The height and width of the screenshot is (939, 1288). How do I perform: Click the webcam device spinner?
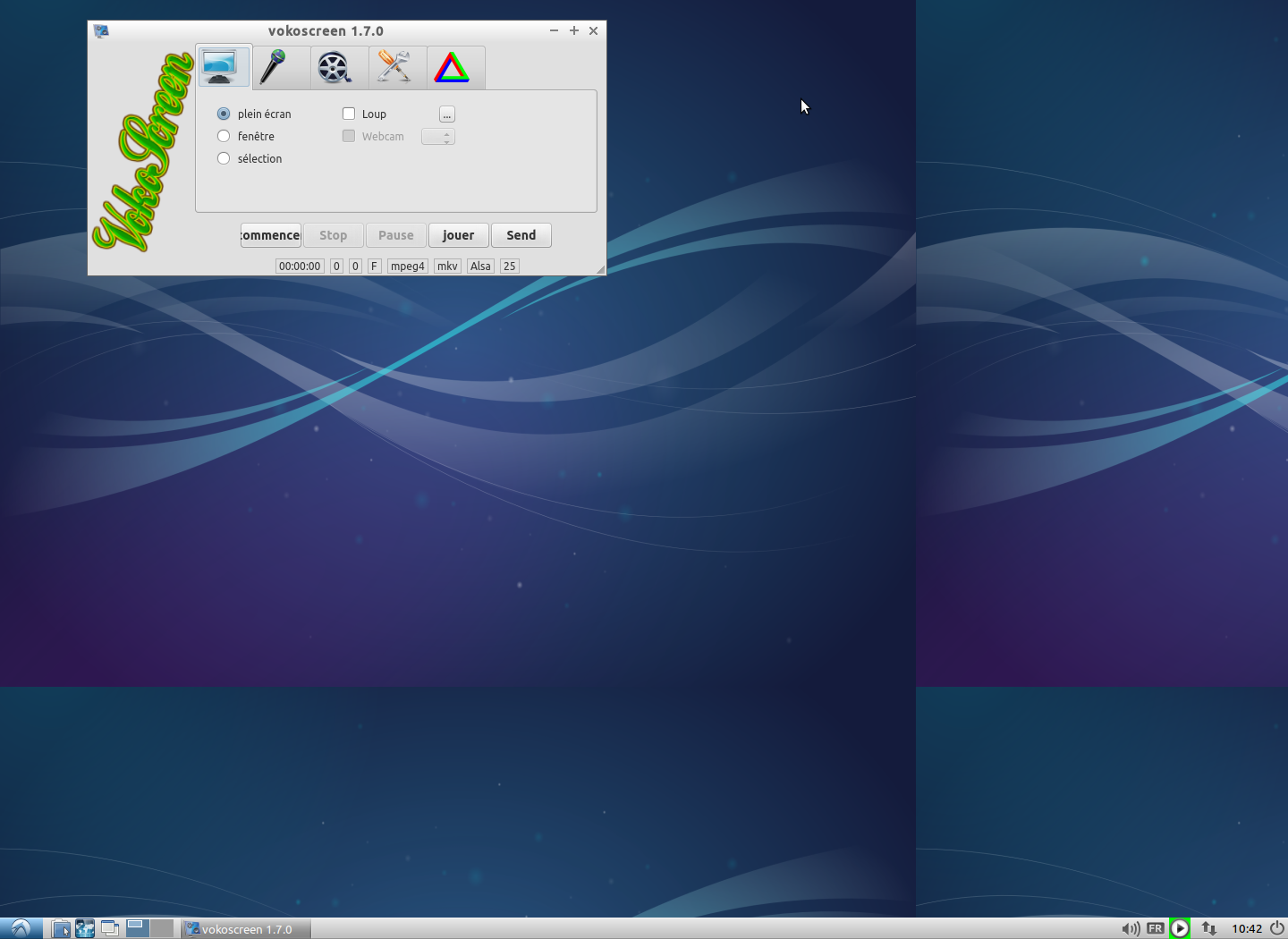click(438, 137)
